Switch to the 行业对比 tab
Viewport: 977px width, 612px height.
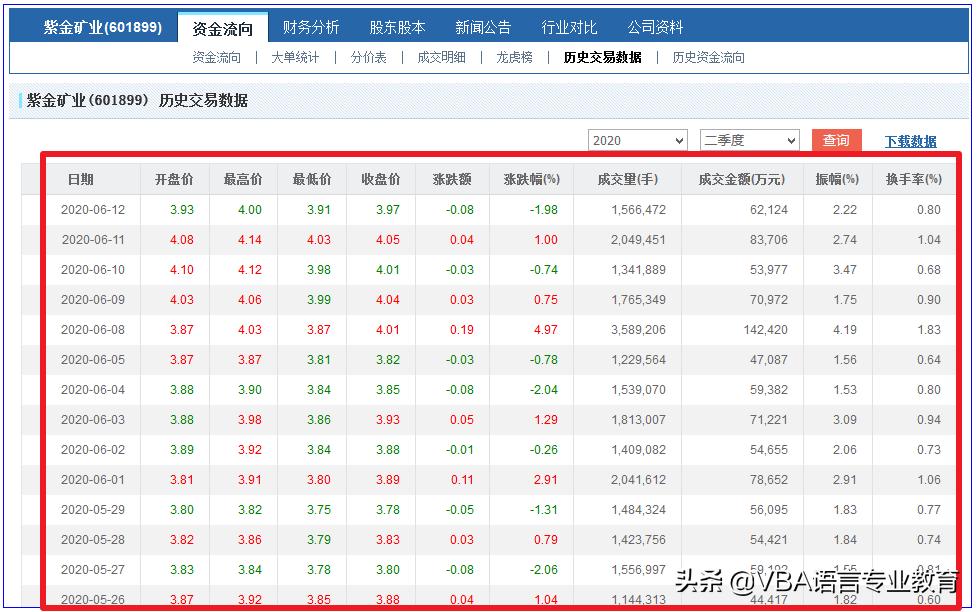click(x=568, y=27)
